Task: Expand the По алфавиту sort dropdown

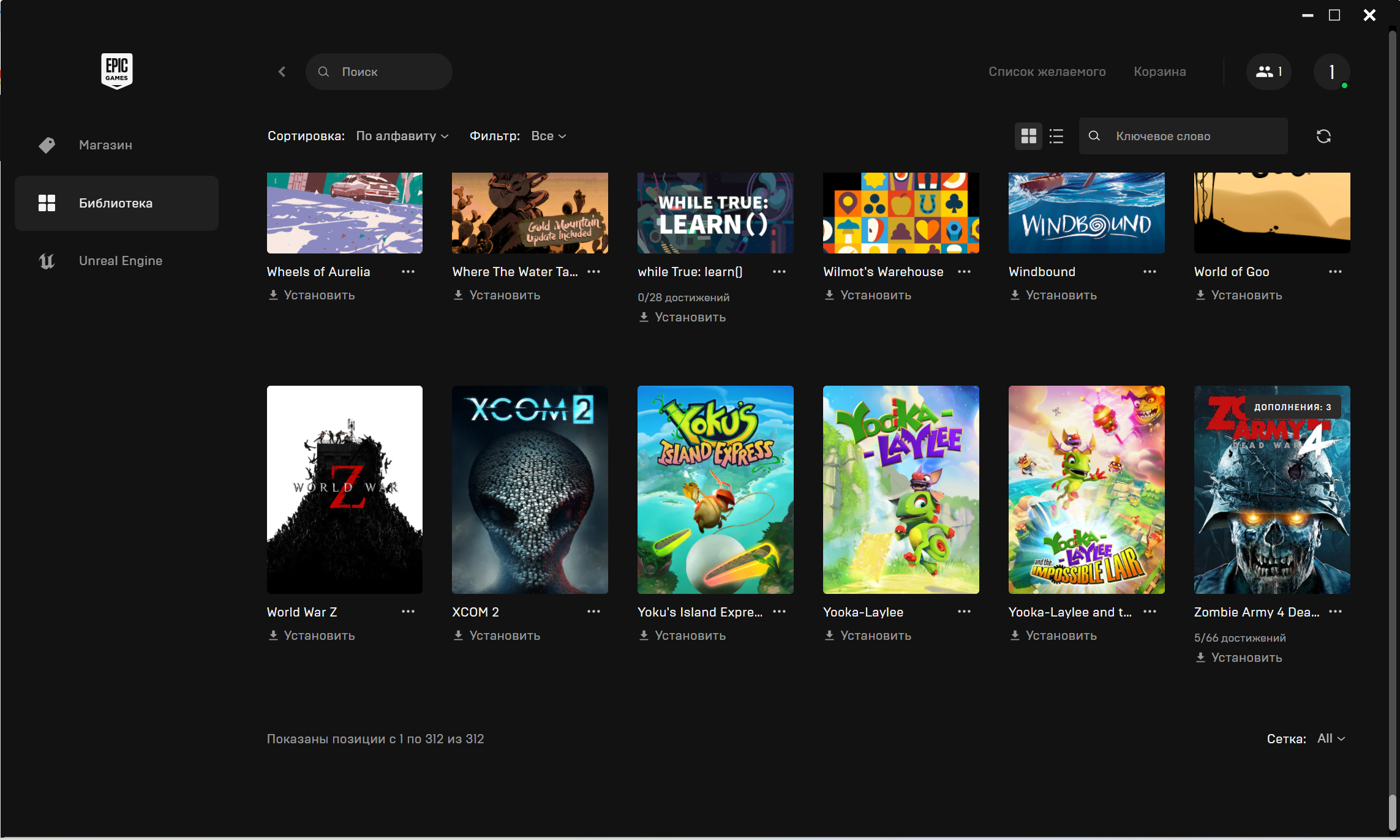Action: [x=402, y=136]
